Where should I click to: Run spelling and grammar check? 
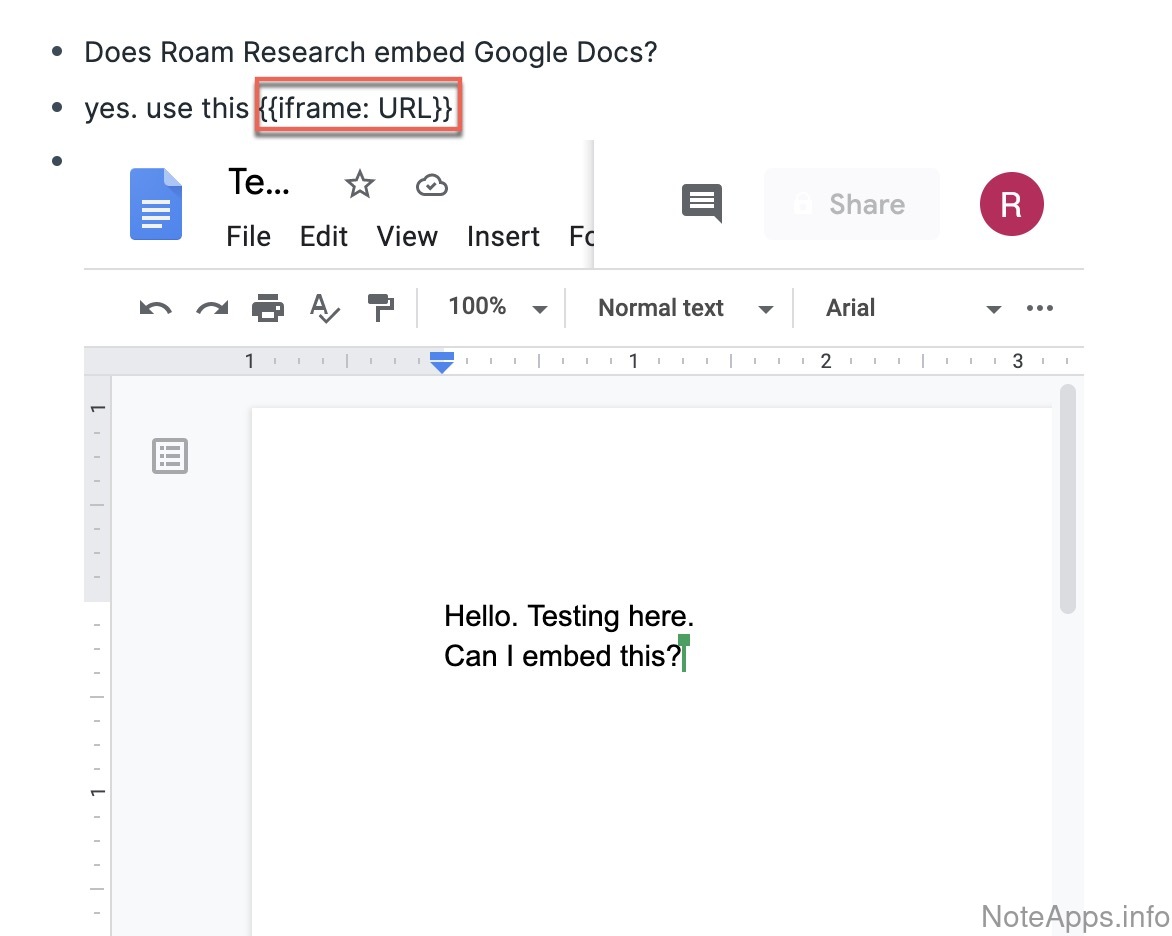[x=324, y=308]
